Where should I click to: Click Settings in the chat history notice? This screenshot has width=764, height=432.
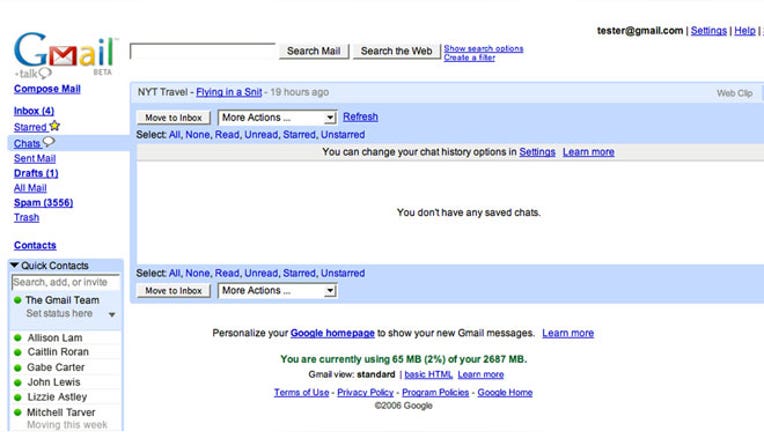click(537, 152)
